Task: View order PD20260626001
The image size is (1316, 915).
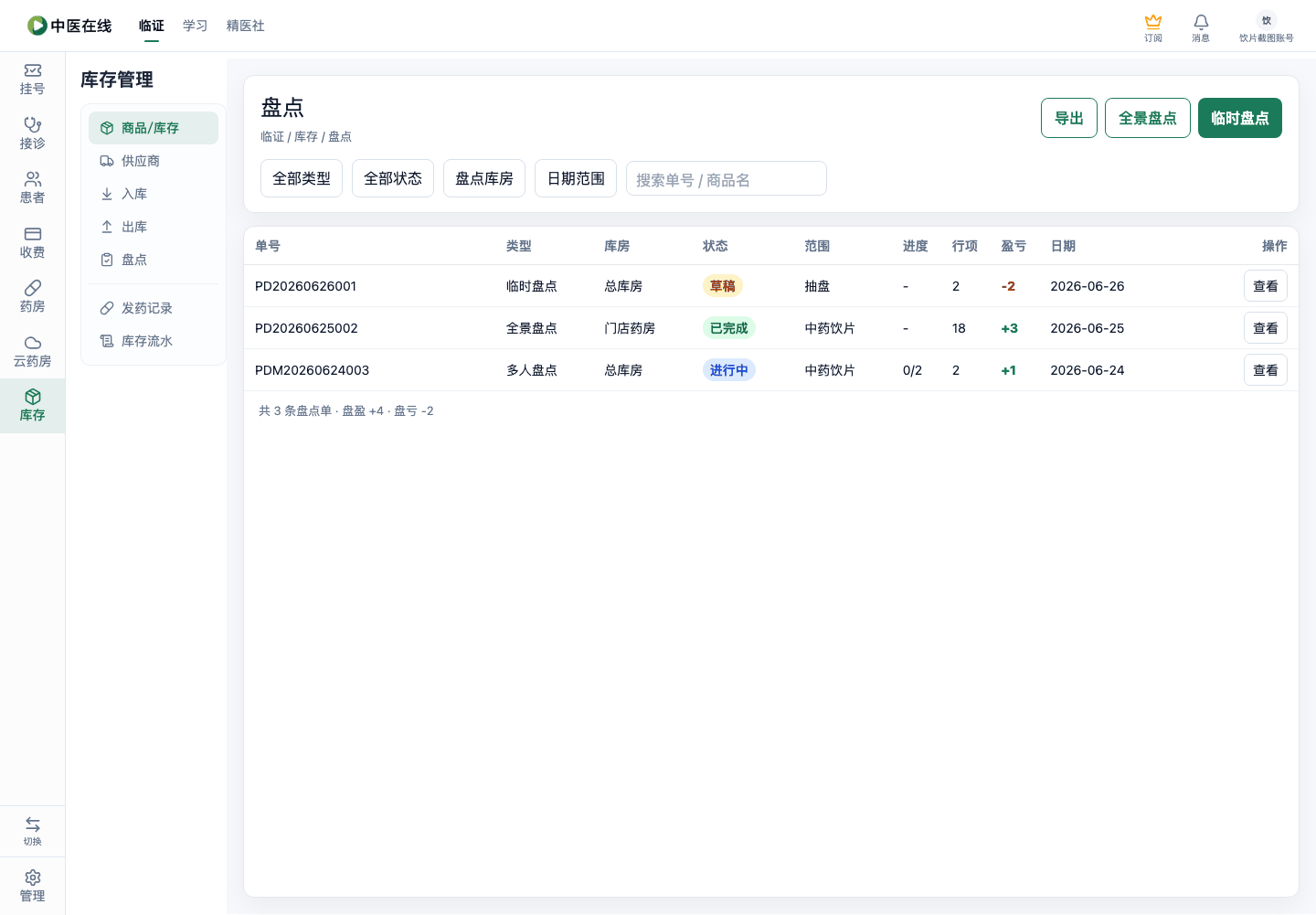Action: click(x=1266, y=286)
